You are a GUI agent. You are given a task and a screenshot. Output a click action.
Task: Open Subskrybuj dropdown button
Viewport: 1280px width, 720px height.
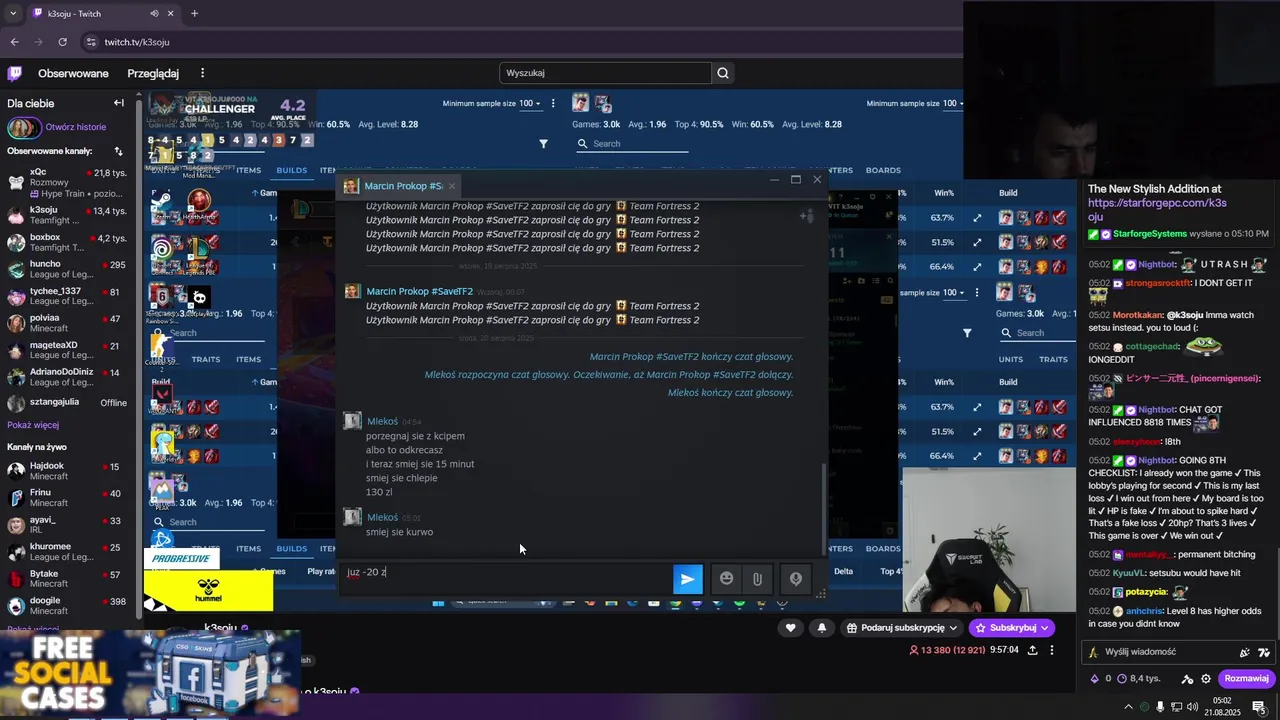coord(1012,628)
